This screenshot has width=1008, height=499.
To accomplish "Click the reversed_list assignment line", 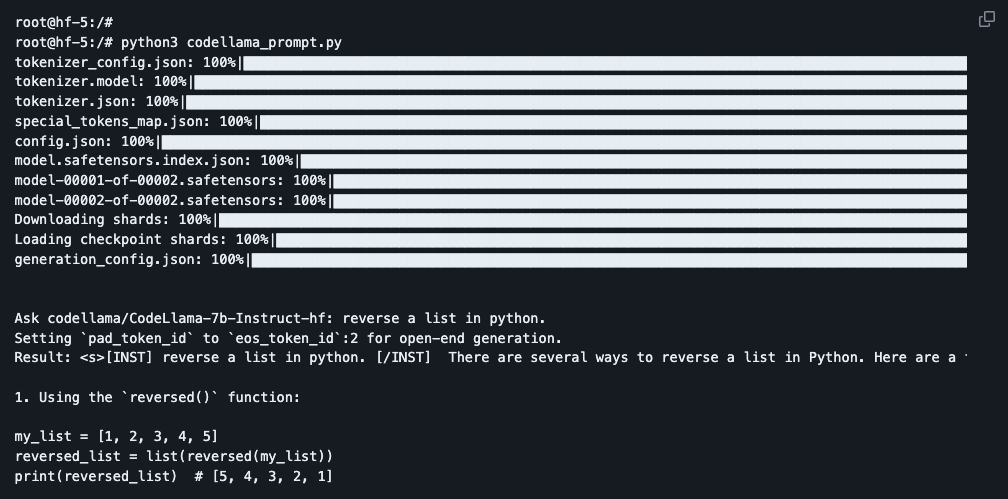I will (174, 457).
